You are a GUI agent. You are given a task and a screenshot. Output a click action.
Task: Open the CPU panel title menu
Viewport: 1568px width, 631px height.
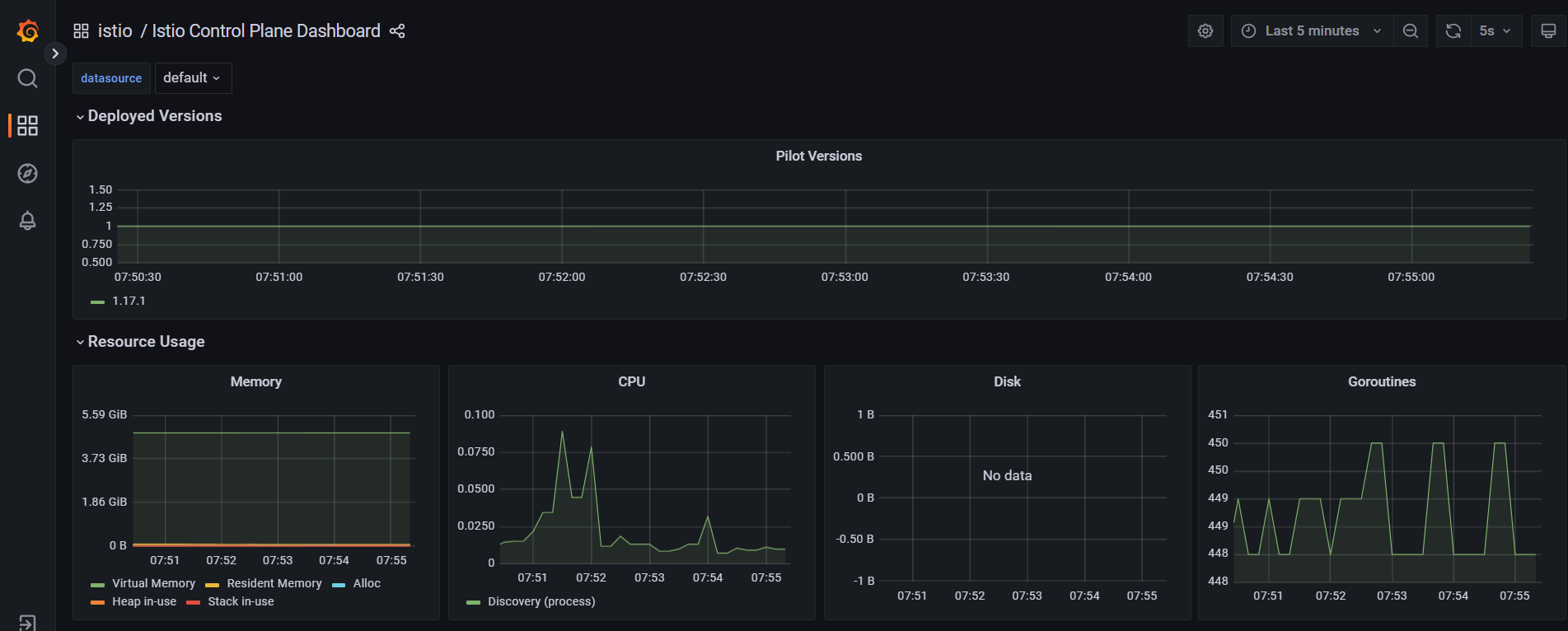631,381
